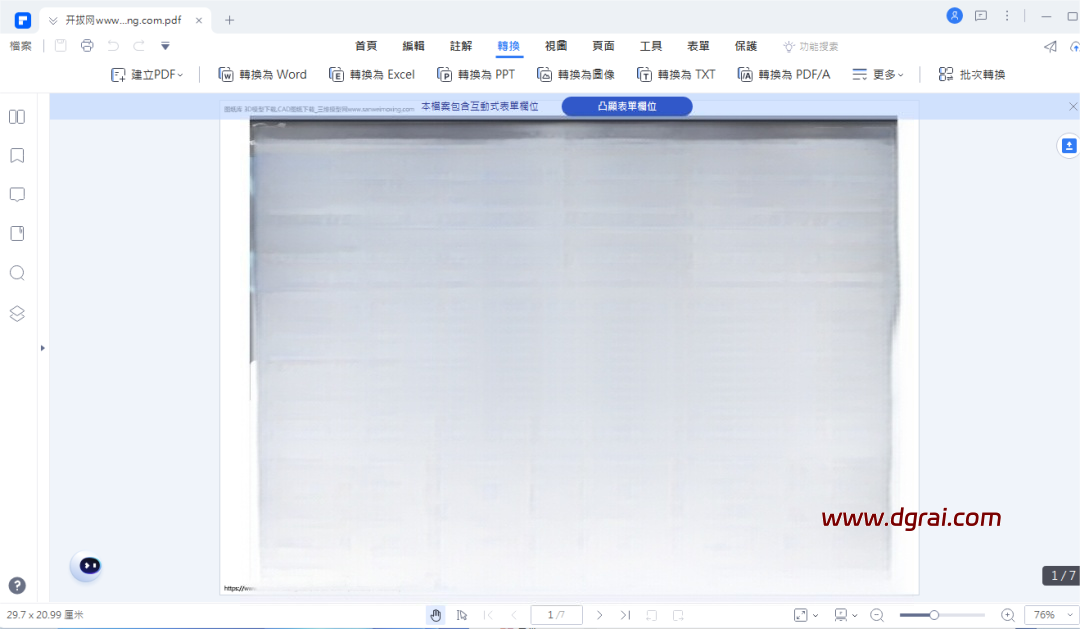1080x629 pixels.
Task: Open the thumbnails panel icon in sidebar
Action: (x=17, y=116)
